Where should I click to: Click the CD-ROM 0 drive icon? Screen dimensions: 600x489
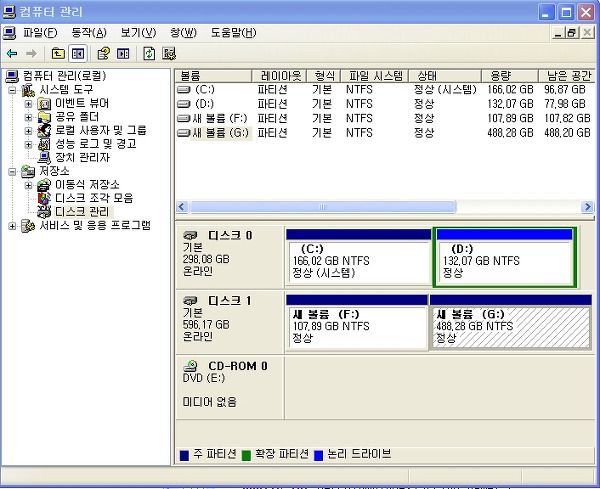click(x=190, y=366)
